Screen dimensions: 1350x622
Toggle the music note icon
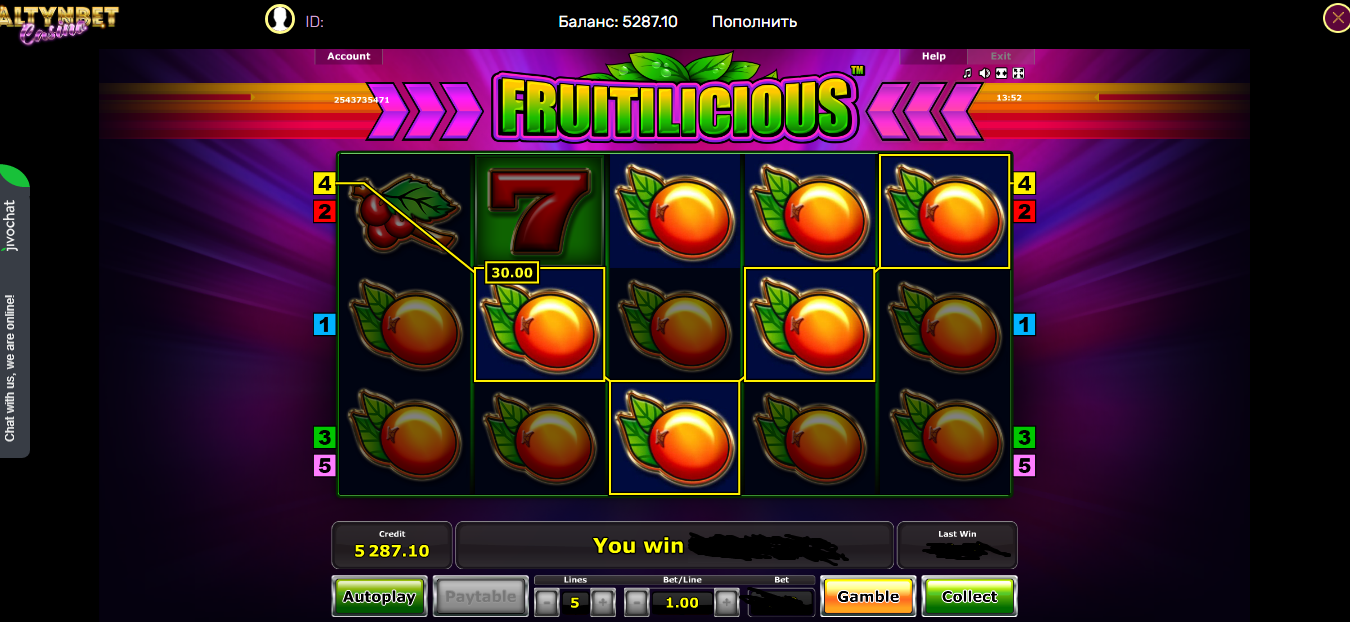[967, 73]
